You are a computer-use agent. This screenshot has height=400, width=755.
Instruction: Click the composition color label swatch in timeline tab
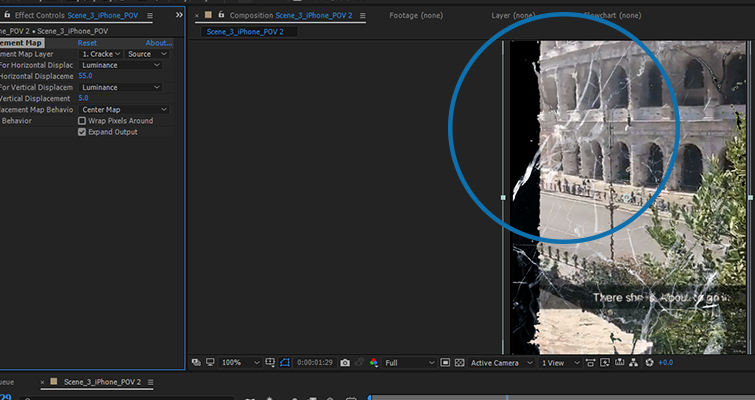pyautogui.click(x=54, y=382)
